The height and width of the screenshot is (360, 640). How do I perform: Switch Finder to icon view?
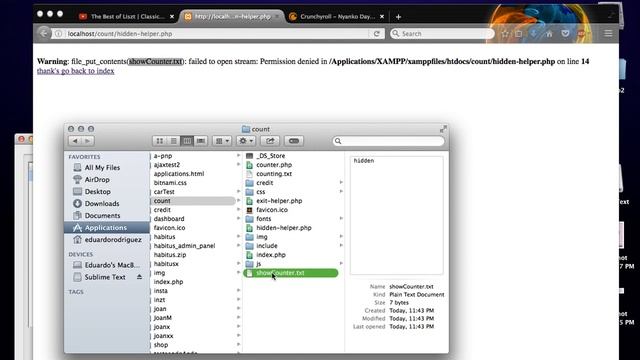[x=160, y=141]
